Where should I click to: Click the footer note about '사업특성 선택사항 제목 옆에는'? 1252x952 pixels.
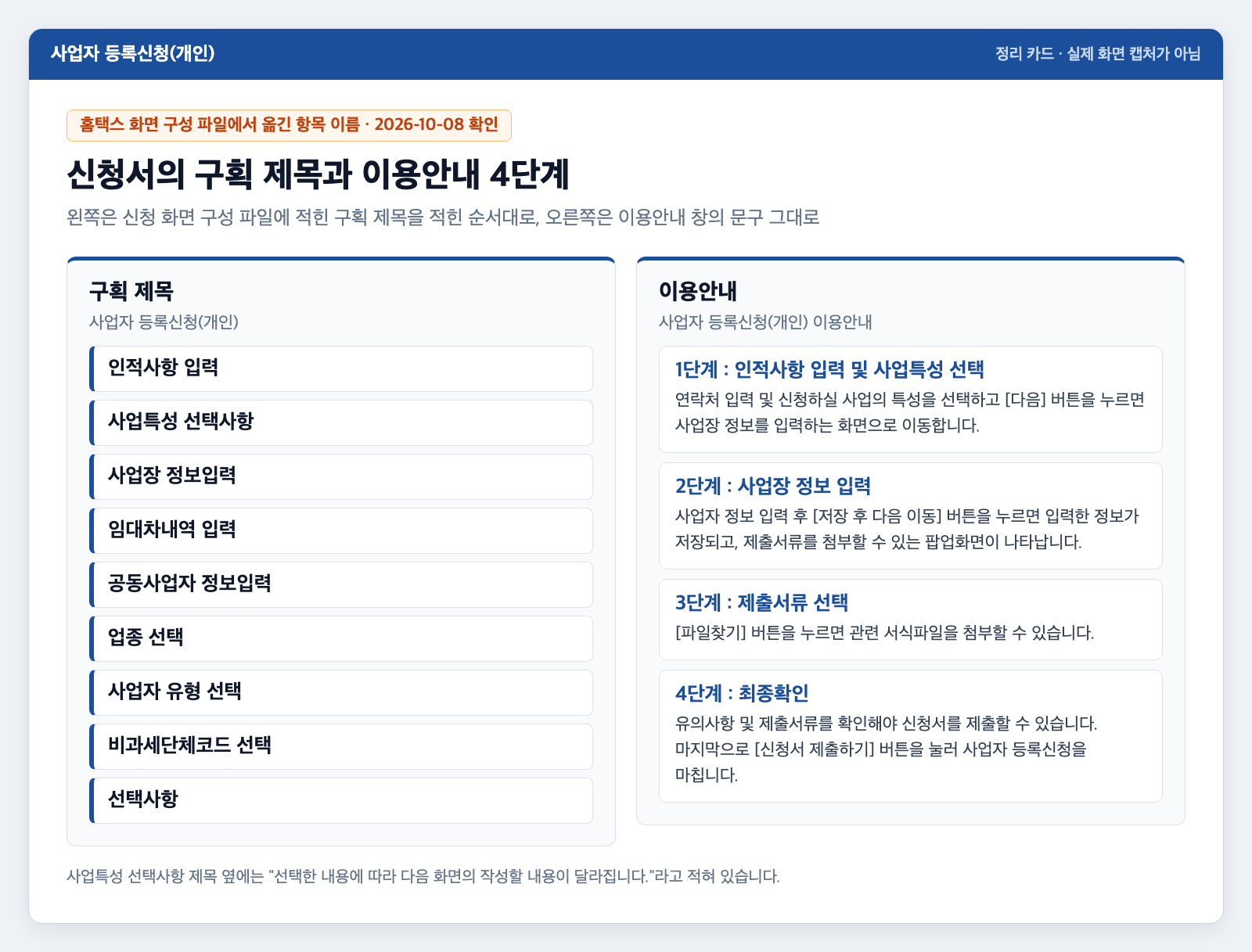click(x=423, y=876)
